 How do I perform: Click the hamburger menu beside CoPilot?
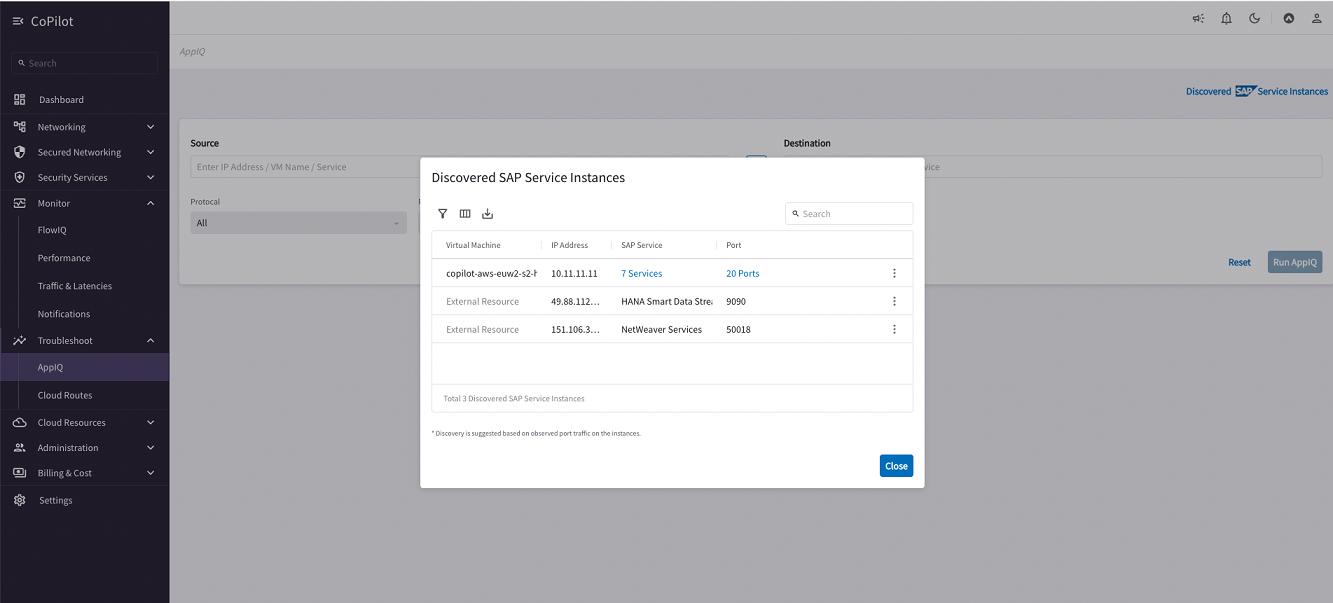tap(17, 20)
